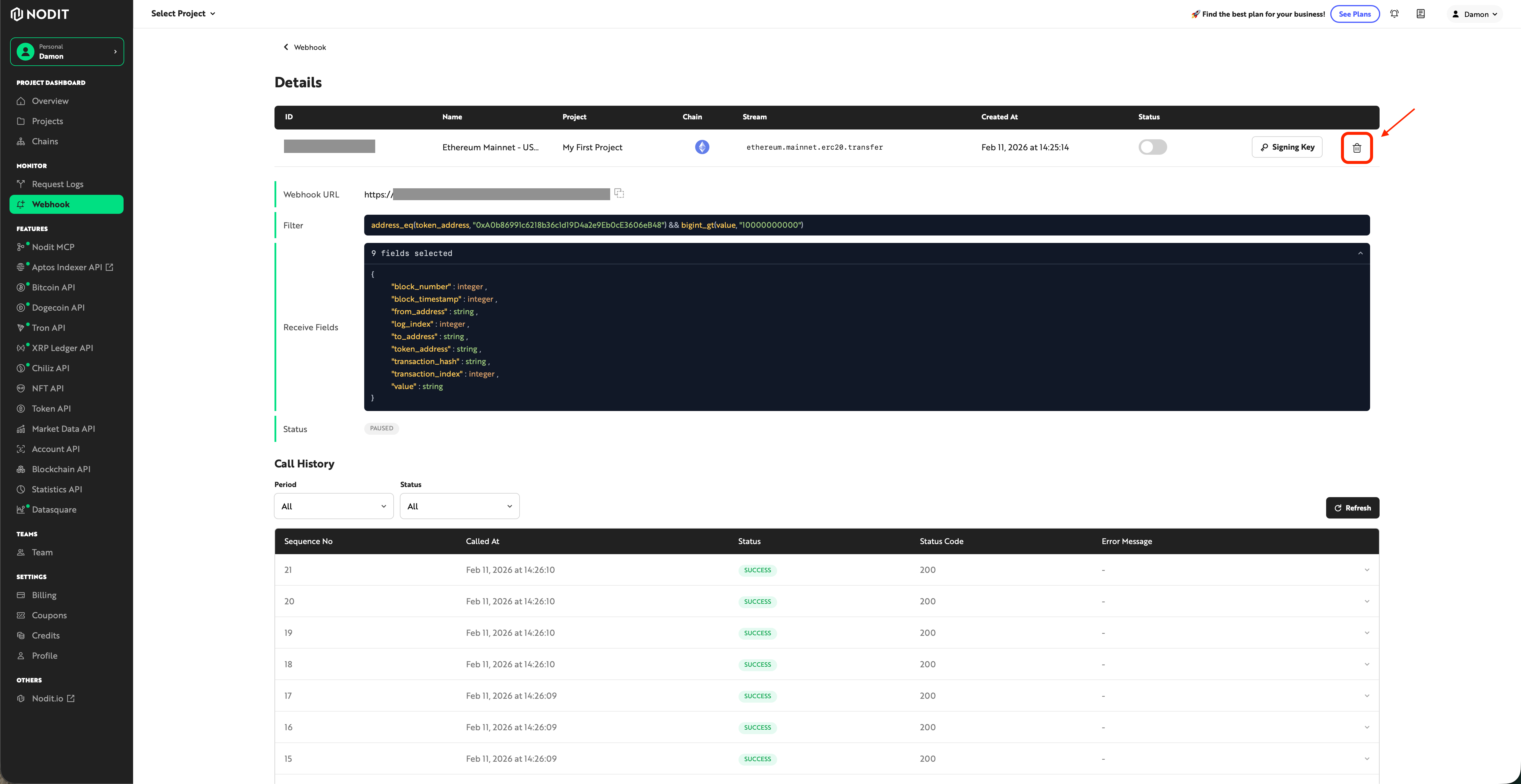Image resolution: width=1521 pixels, height=784 pixels.
Task: Go back using the Webhook back arrow
Action: coord(286,47)
